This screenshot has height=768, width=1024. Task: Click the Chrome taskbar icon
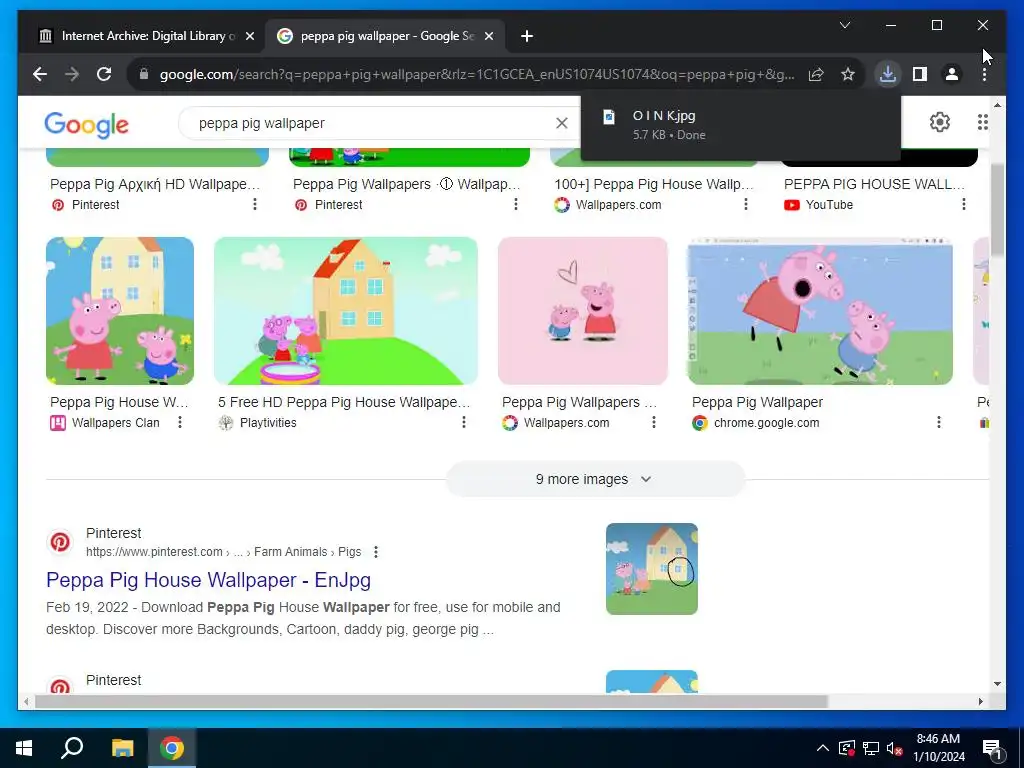point(172,748)
